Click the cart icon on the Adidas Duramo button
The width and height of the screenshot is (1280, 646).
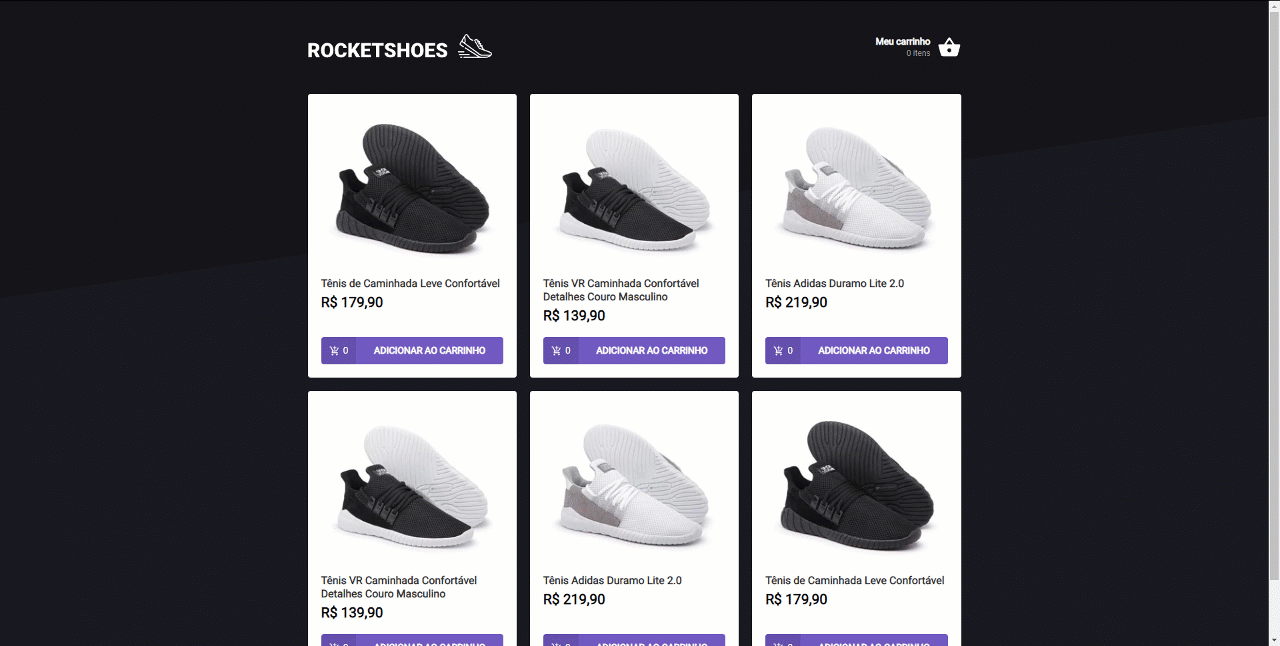coord(784,350)
